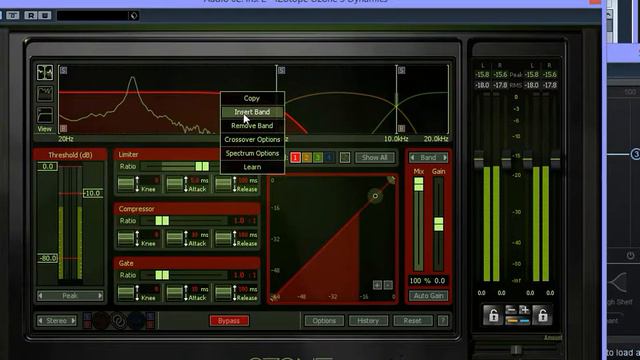Click the Compressor Ratio slider handle
Screen dimensions: 640x360
[x=162, y=221]
